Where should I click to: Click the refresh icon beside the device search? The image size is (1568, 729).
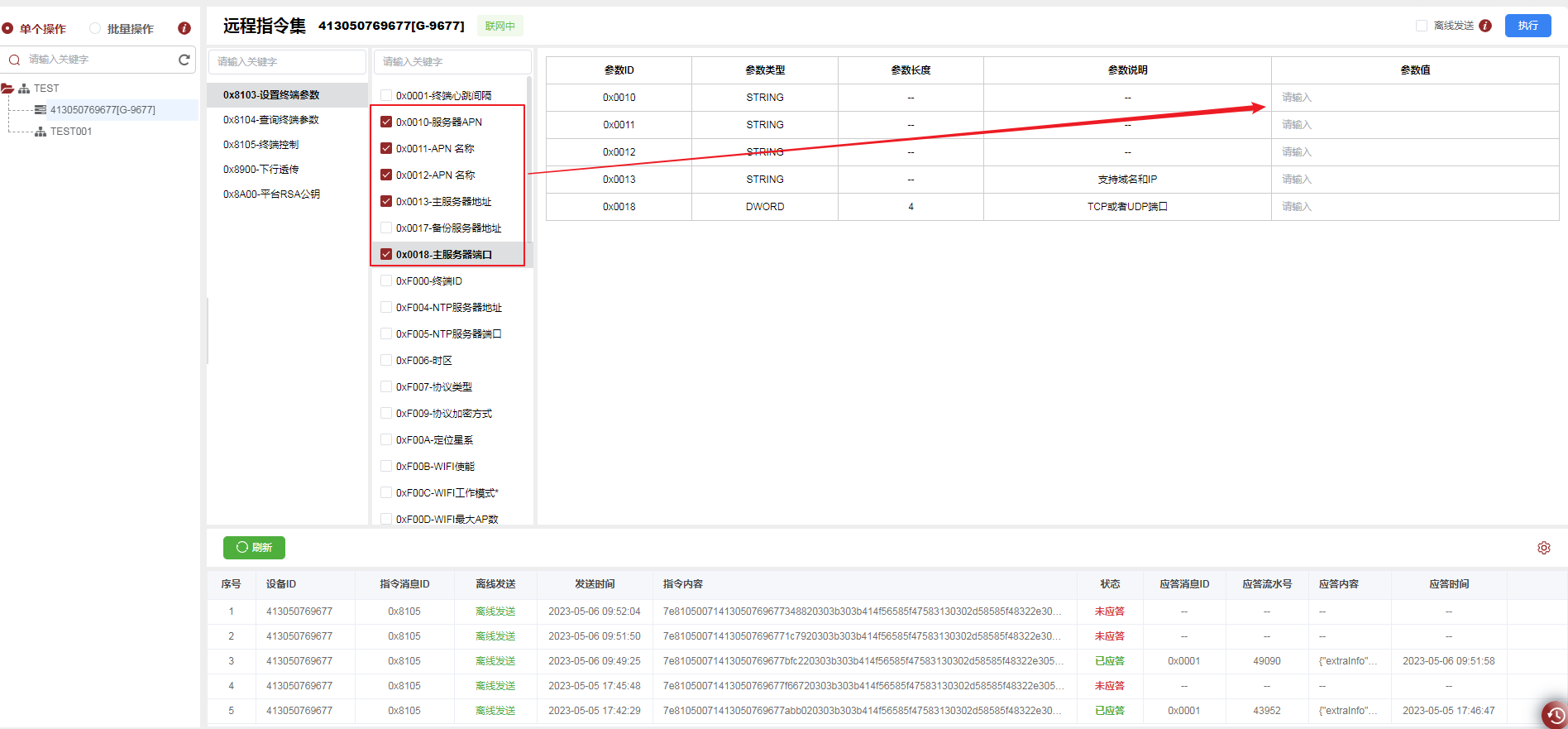[184, 60]
